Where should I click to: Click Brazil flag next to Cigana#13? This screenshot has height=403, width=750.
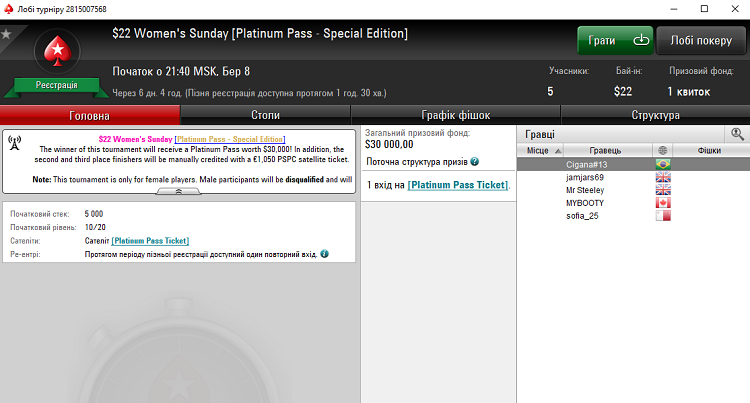tap(663, 164)
